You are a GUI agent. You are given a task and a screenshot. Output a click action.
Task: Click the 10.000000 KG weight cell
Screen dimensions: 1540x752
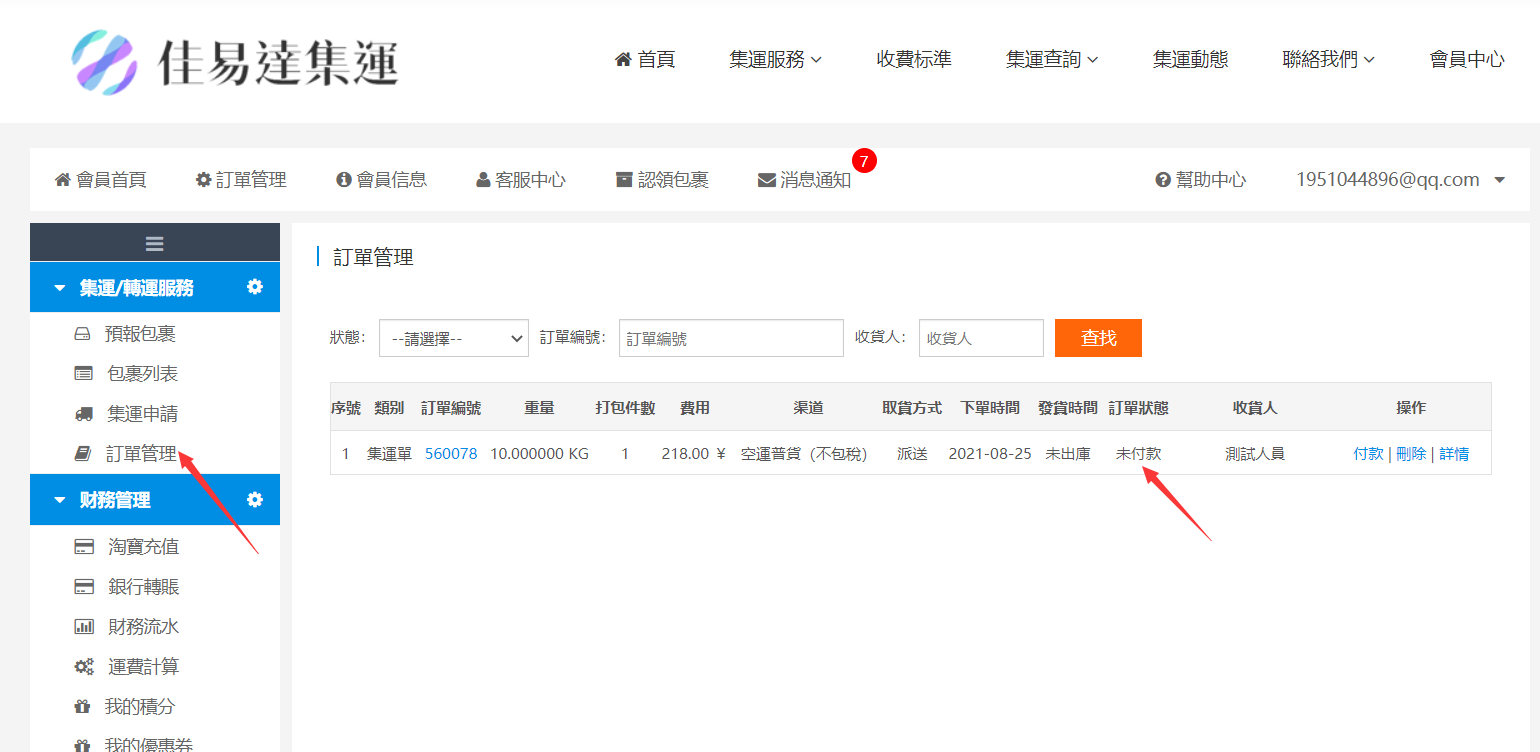539,454
